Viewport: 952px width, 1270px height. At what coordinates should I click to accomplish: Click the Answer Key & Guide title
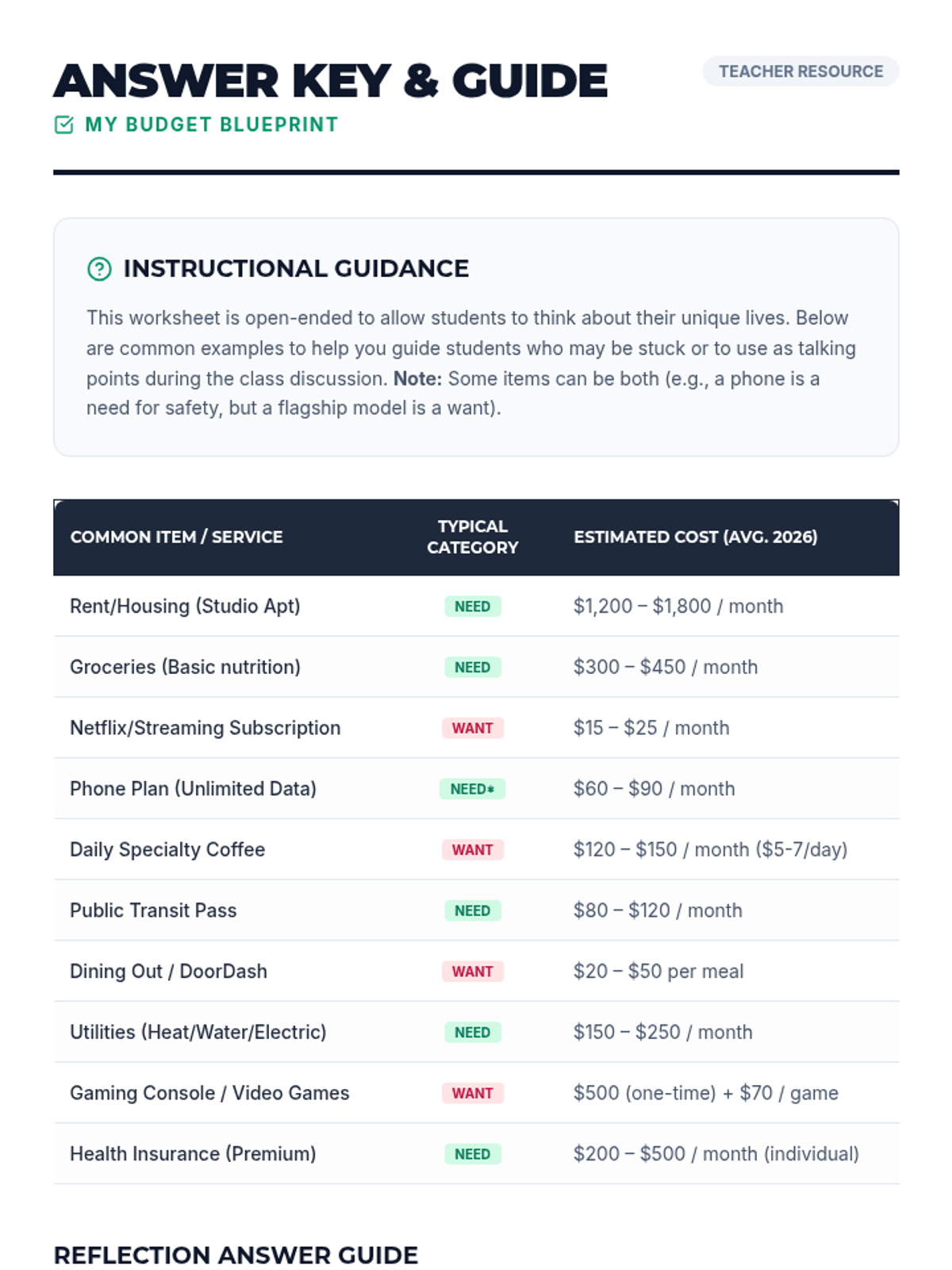(330, 81)
